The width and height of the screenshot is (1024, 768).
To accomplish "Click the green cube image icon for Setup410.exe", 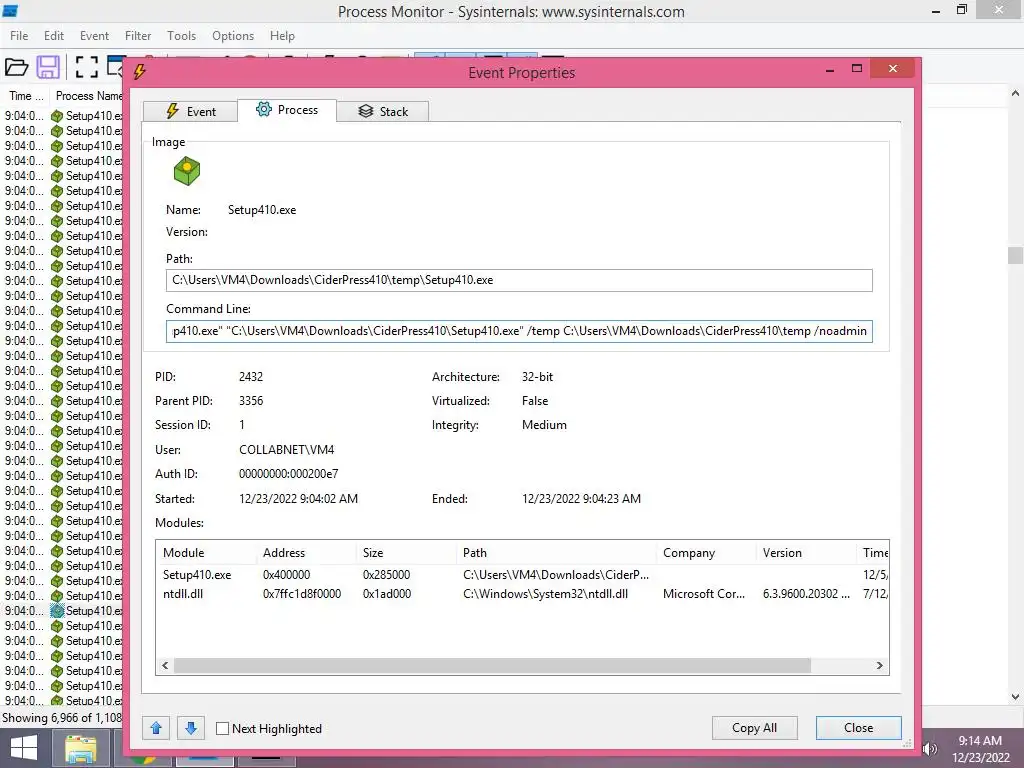I will pyautogui.click(x=187, y=171).
